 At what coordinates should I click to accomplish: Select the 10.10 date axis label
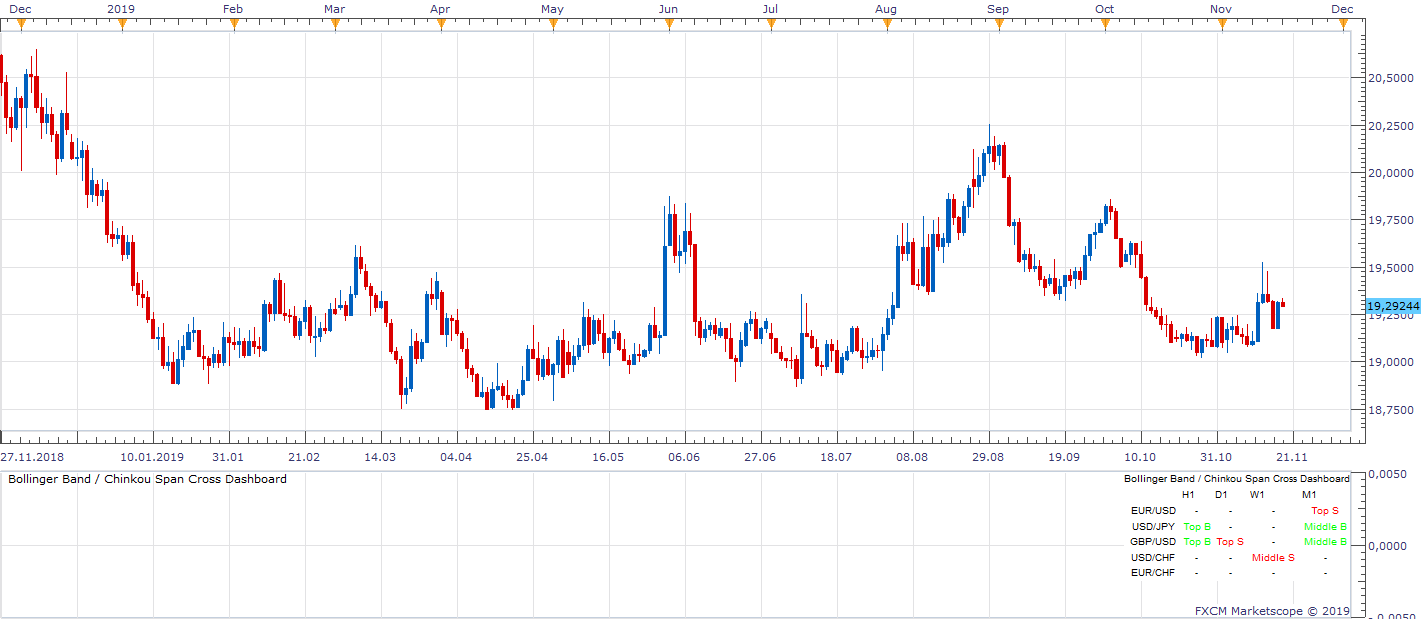click(x=1140, y=456)
